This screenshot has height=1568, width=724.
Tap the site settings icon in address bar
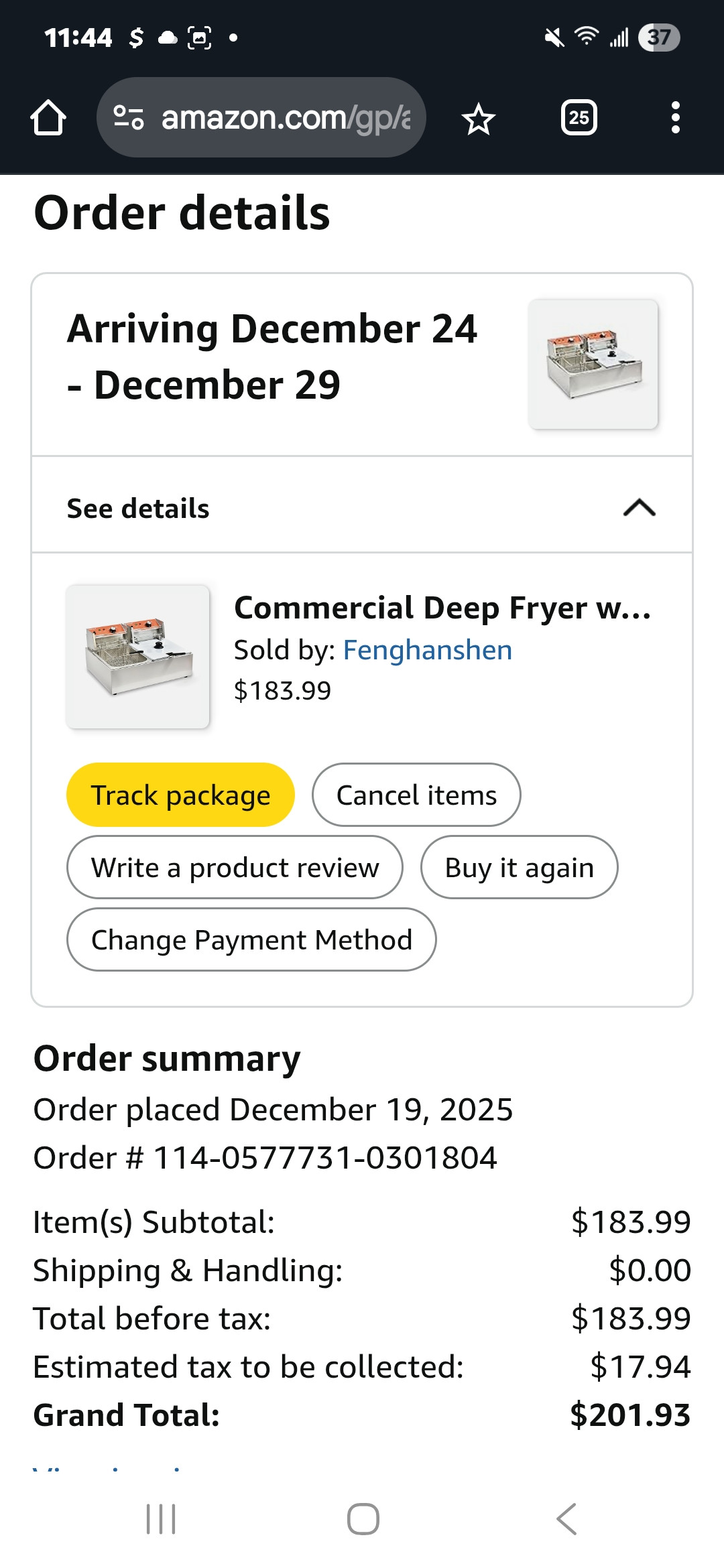pos(128,117)
